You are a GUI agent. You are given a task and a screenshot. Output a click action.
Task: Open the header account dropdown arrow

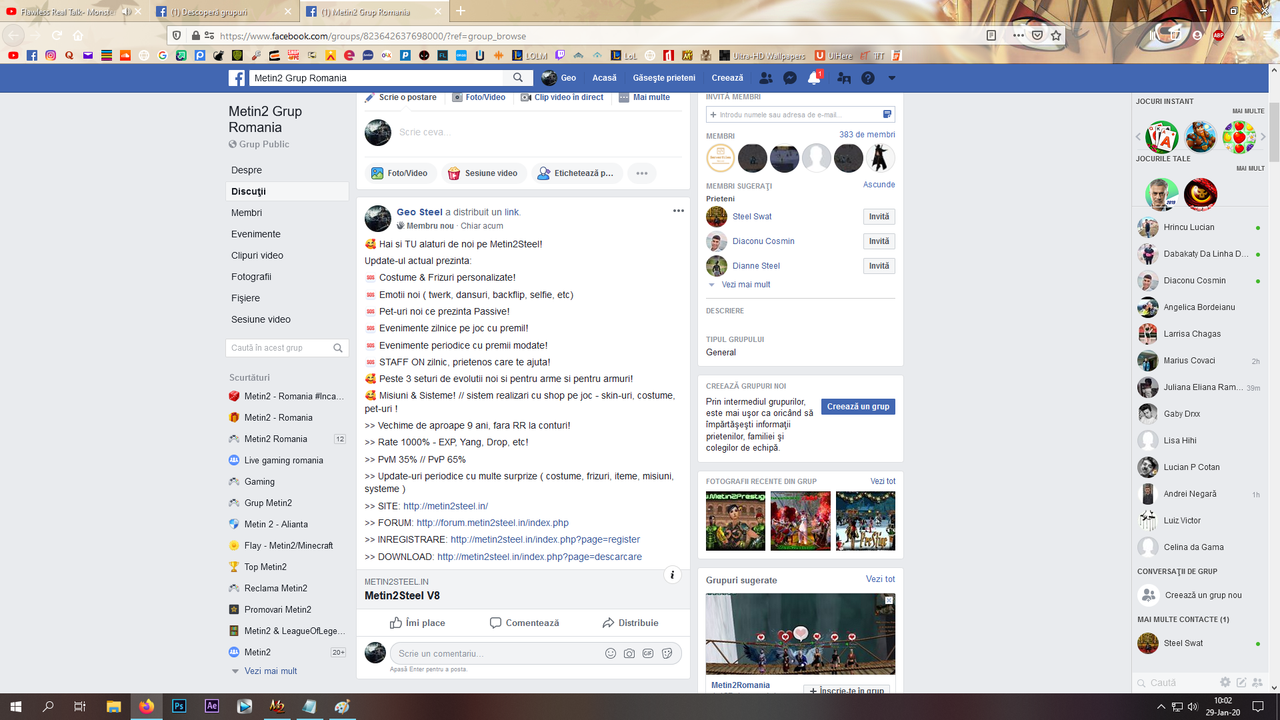tap(892, 78)
